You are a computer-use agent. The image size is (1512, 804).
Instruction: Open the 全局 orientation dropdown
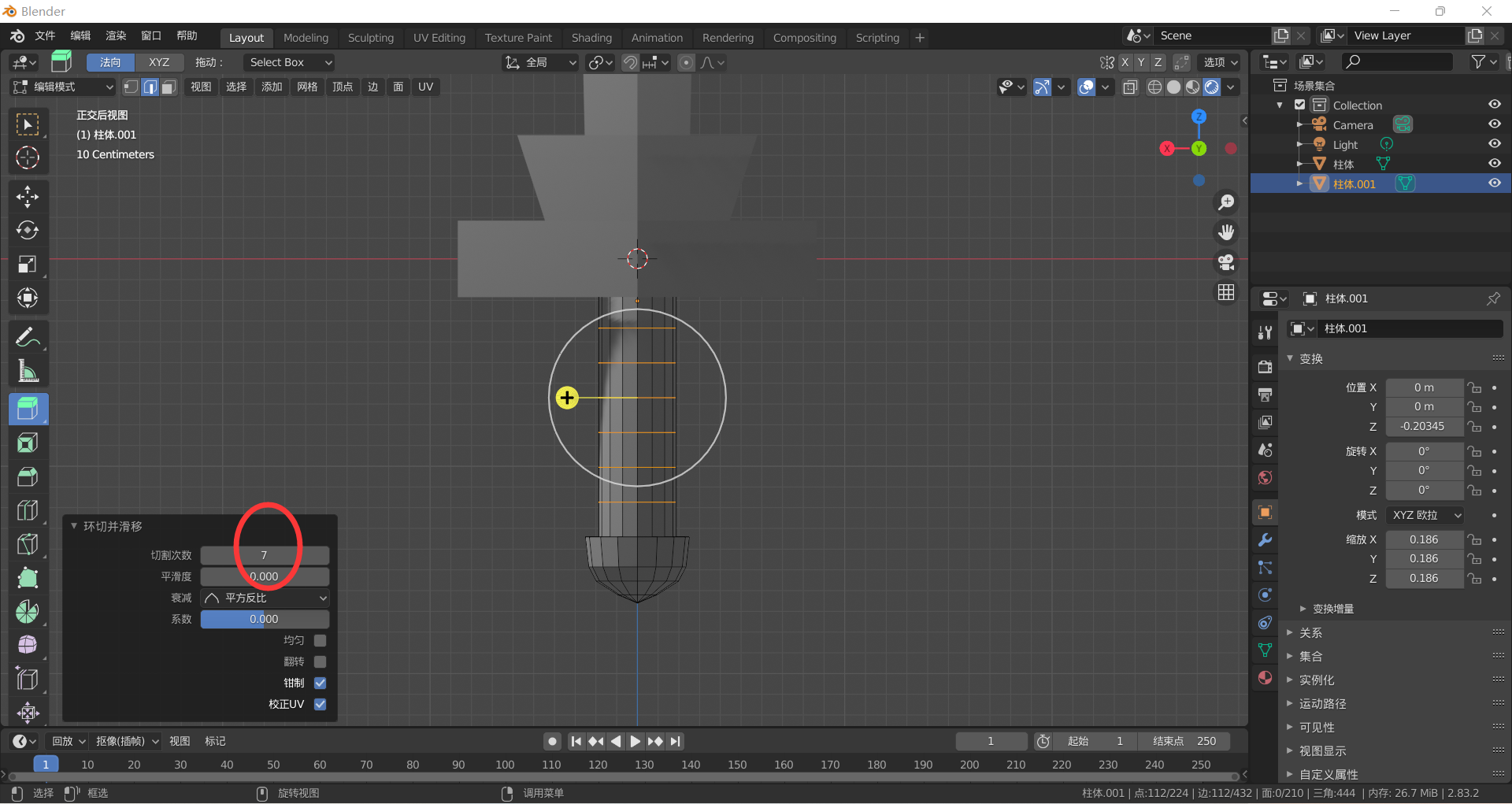pos(540,62)
